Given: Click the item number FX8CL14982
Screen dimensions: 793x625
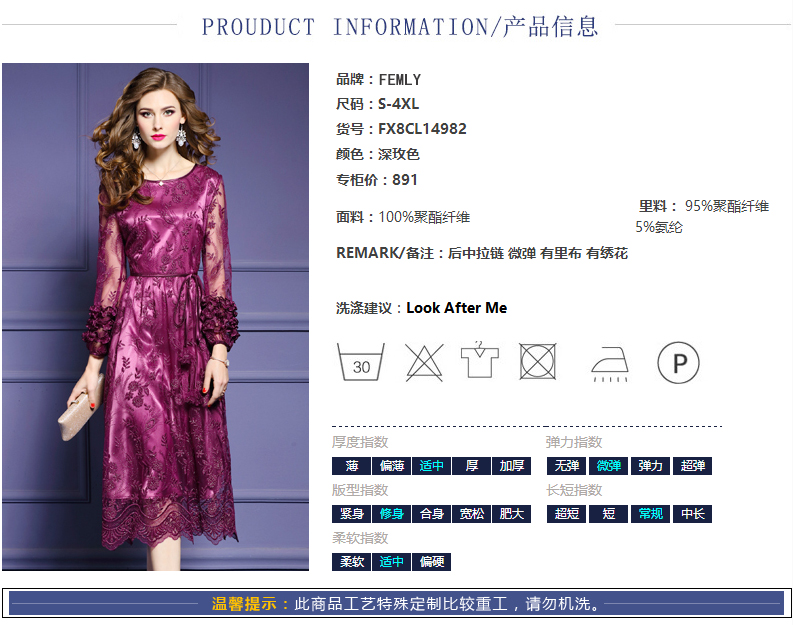Looking at the screenshot, I should [x=422, y=129].
